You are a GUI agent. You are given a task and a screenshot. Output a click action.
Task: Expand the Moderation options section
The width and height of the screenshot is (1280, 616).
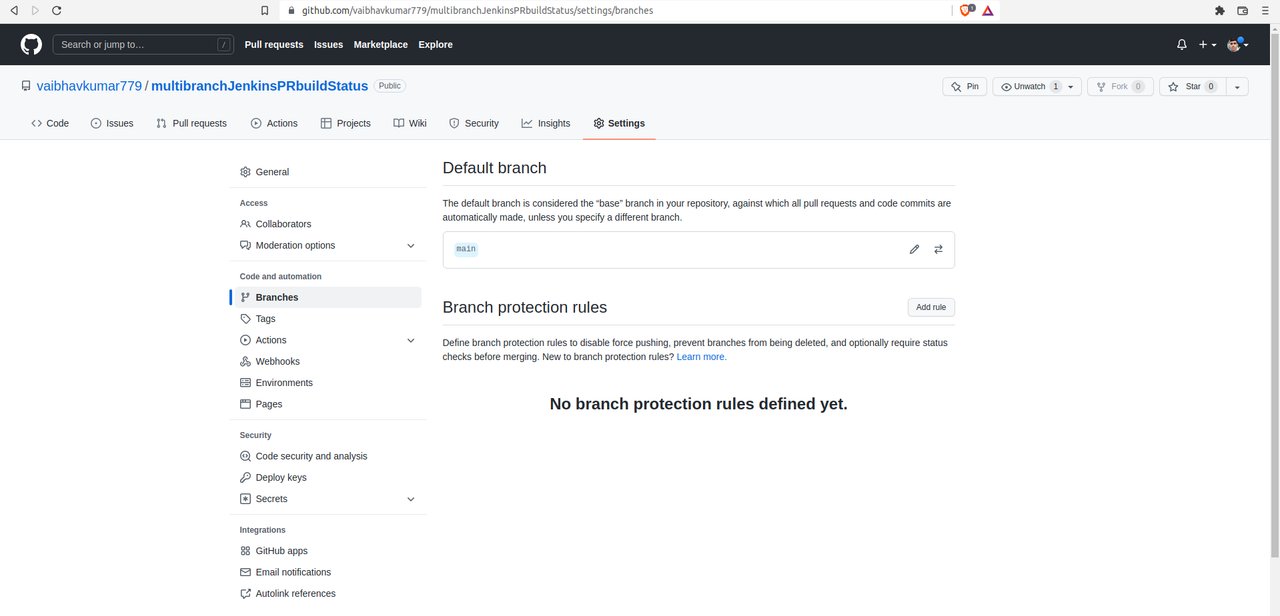[x=410, y=245]
